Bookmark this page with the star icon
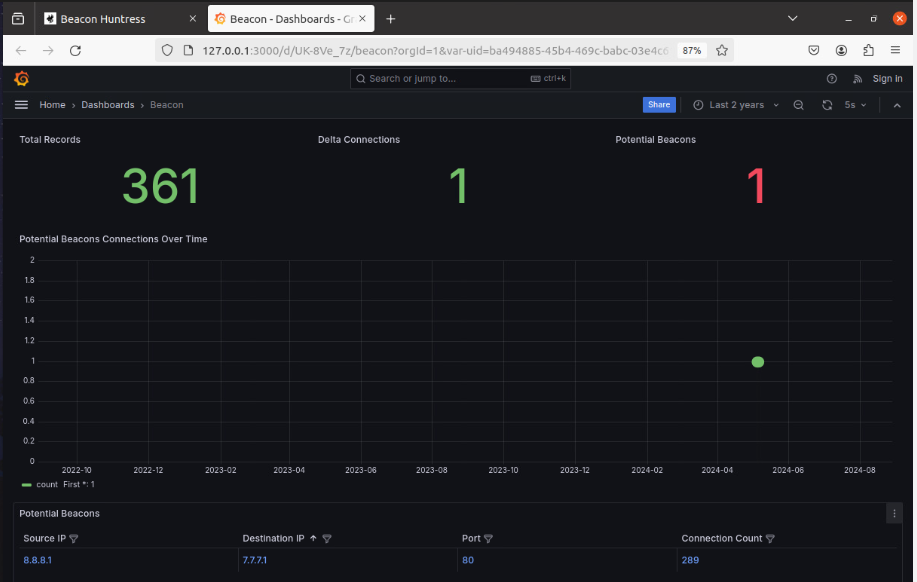 pos(721,50)
